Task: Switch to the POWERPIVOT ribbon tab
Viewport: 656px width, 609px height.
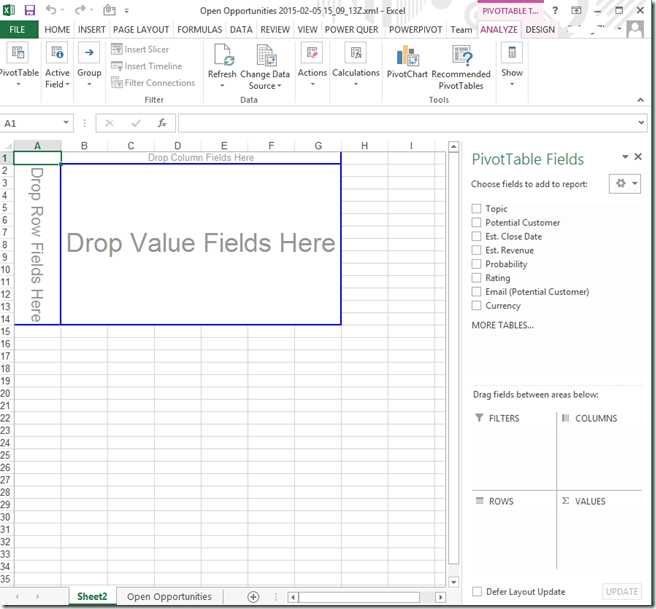Action: pos(415,29)
